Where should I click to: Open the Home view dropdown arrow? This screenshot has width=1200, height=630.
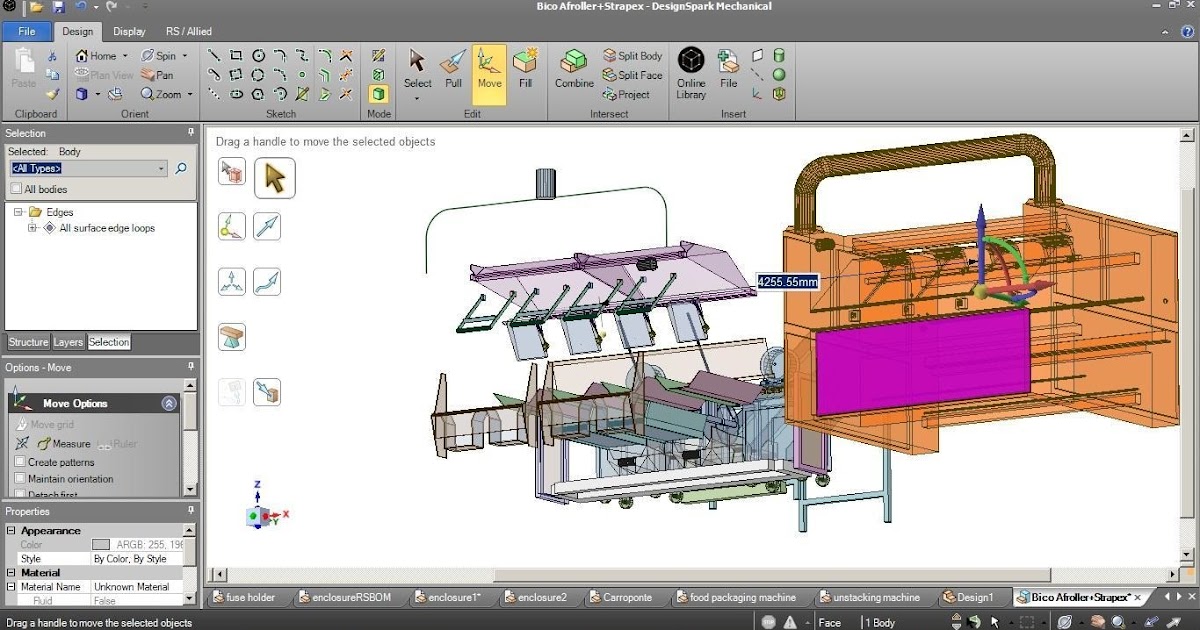pos(124,57)
